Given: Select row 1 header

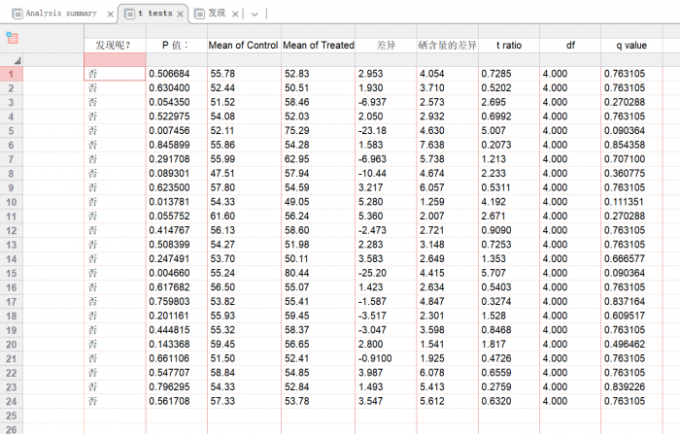Looking at the screenshot, I should click(11, 74).
